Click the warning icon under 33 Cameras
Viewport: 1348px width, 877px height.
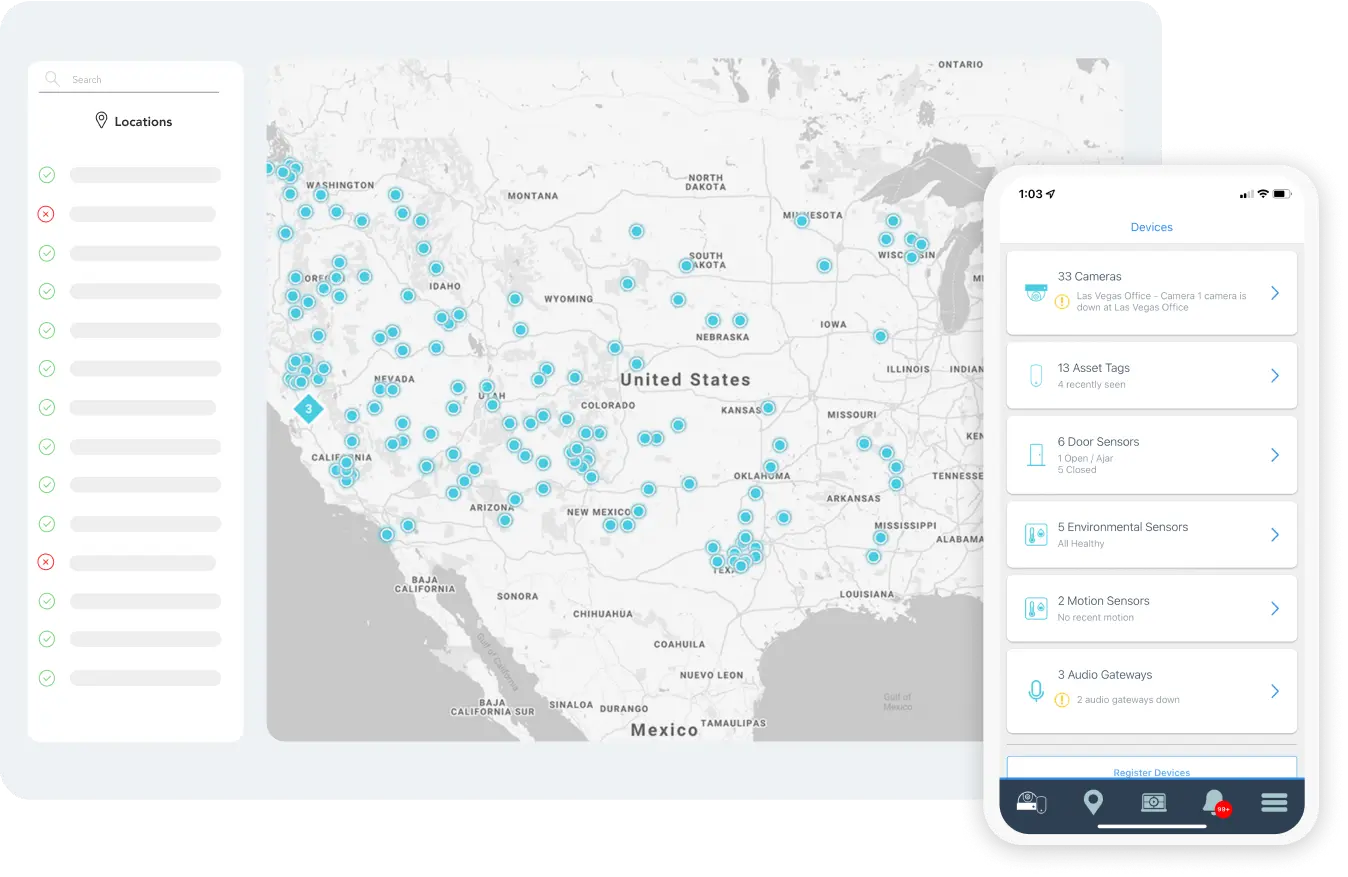1062,301
